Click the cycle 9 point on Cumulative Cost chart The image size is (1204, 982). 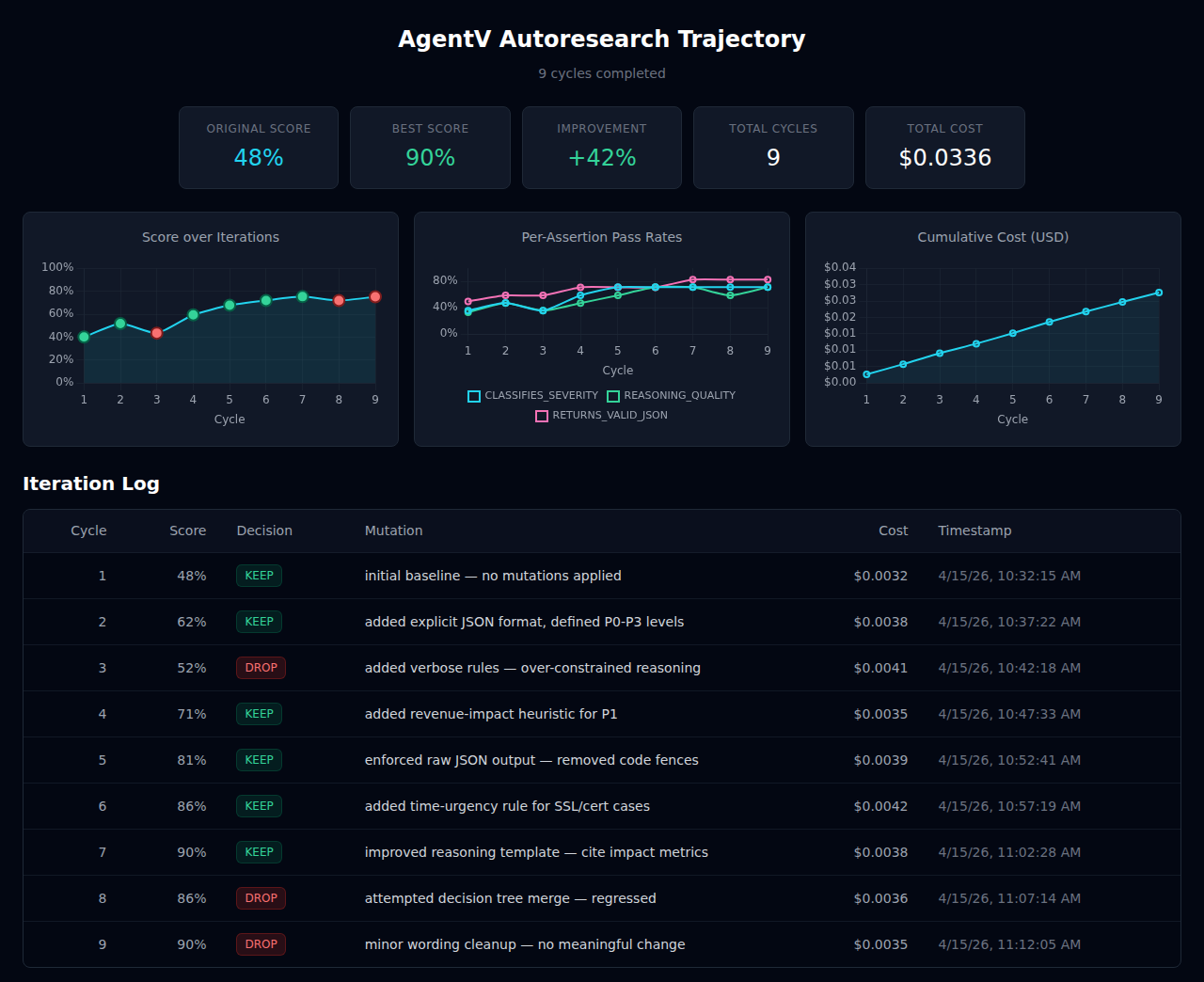(1158, 293)
